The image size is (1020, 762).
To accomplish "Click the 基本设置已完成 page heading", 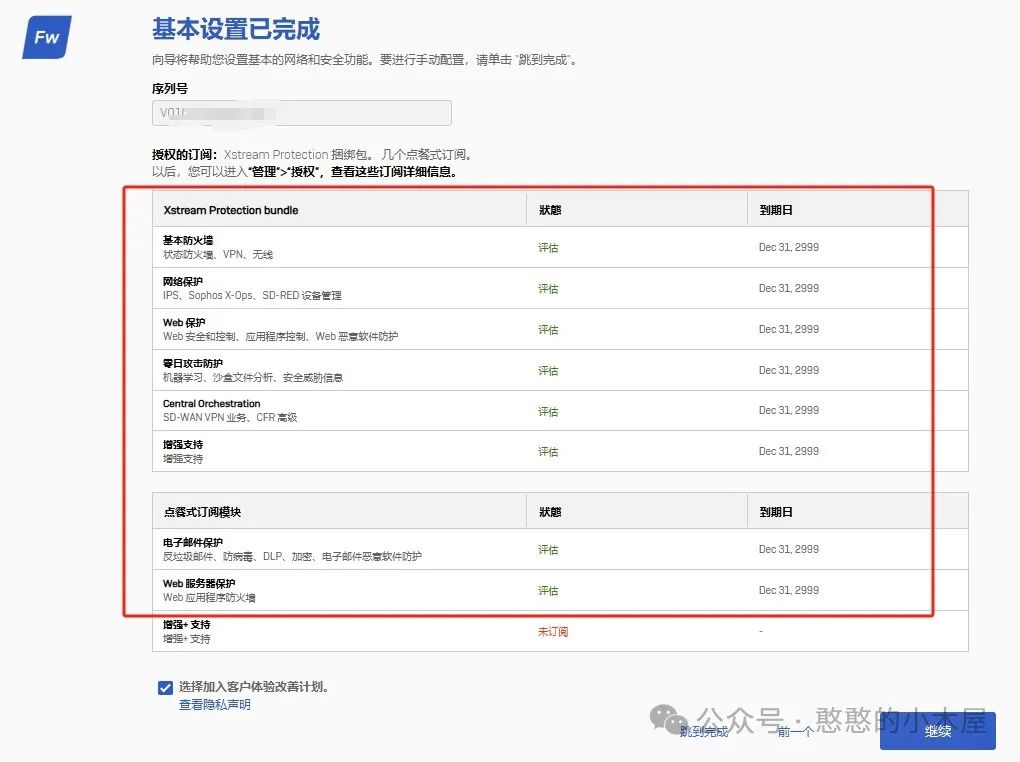I will tap(236, 29).
